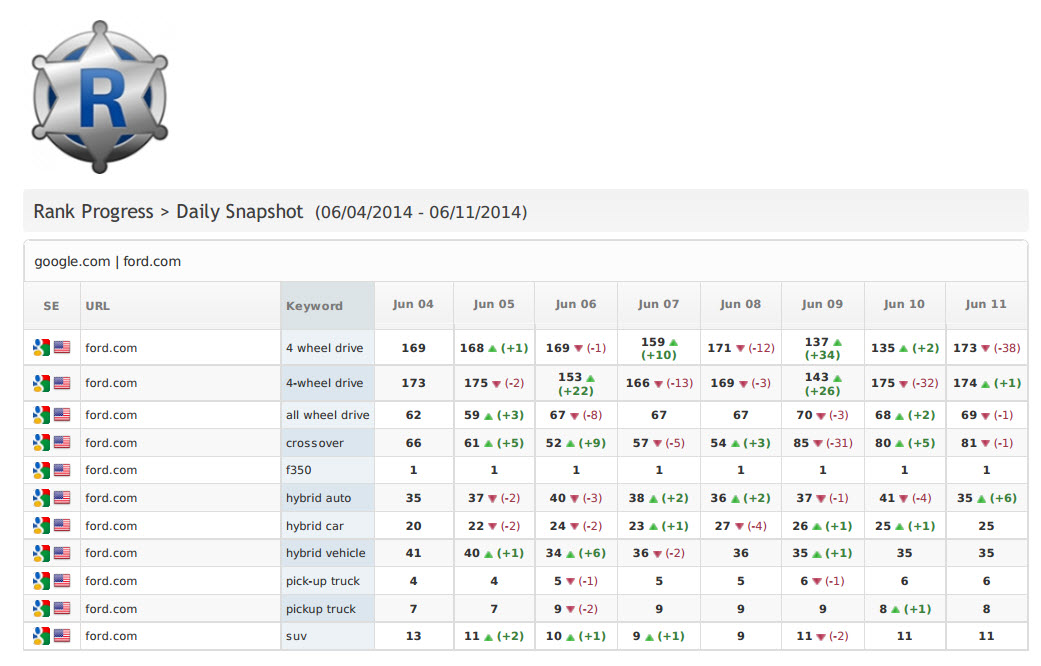Click US flag in 4-wheel drive row
The image size is (1041, 666).
pyautogui.click(x=62, y=382)
